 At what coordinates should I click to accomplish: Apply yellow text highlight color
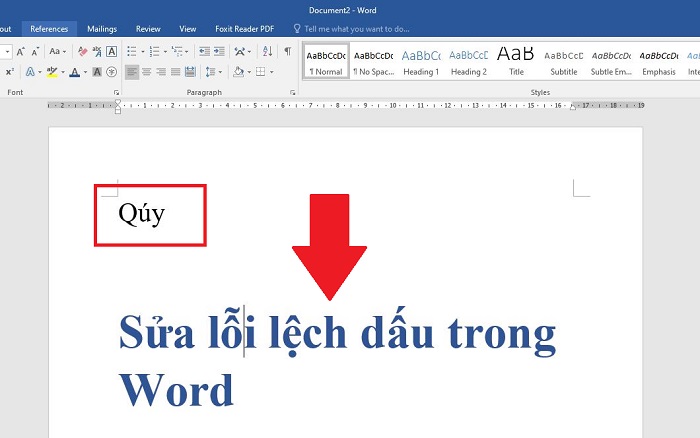[x=52, y=71]
